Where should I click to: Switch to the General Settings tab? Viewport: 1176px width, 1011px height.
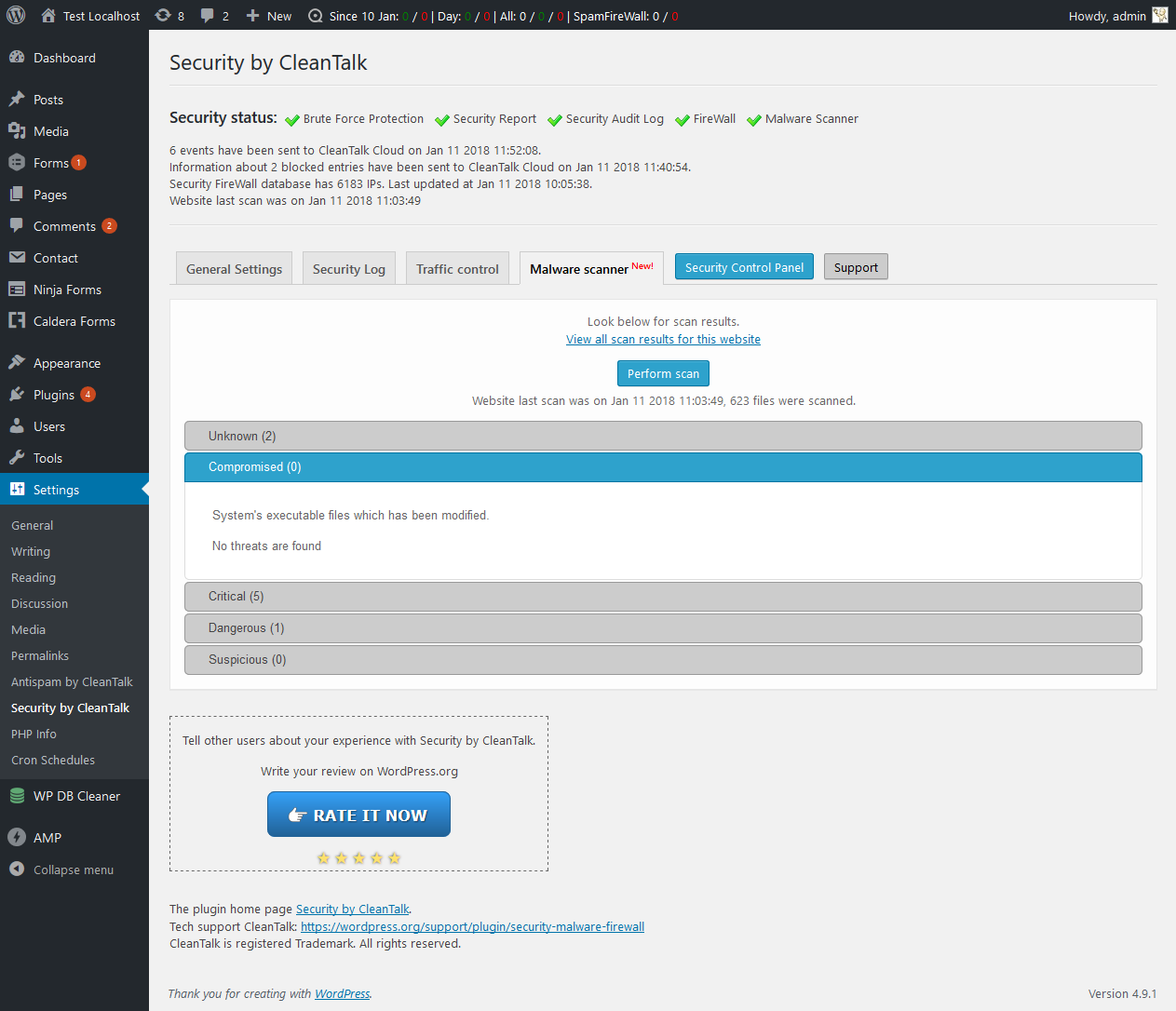[x=234, y=269]
